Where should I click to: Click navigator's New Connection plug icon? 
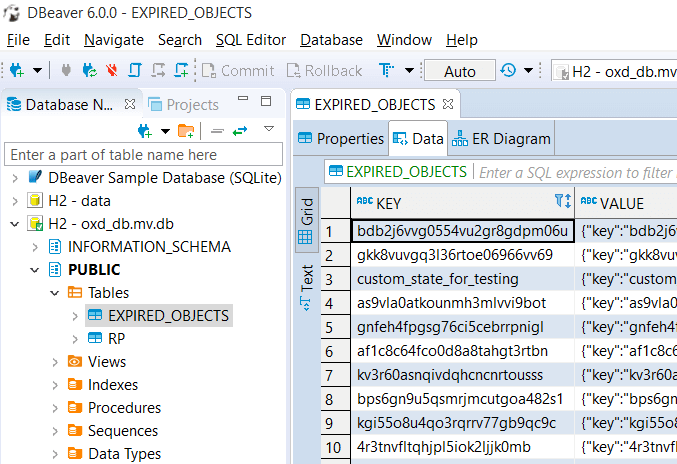(145, 130)
